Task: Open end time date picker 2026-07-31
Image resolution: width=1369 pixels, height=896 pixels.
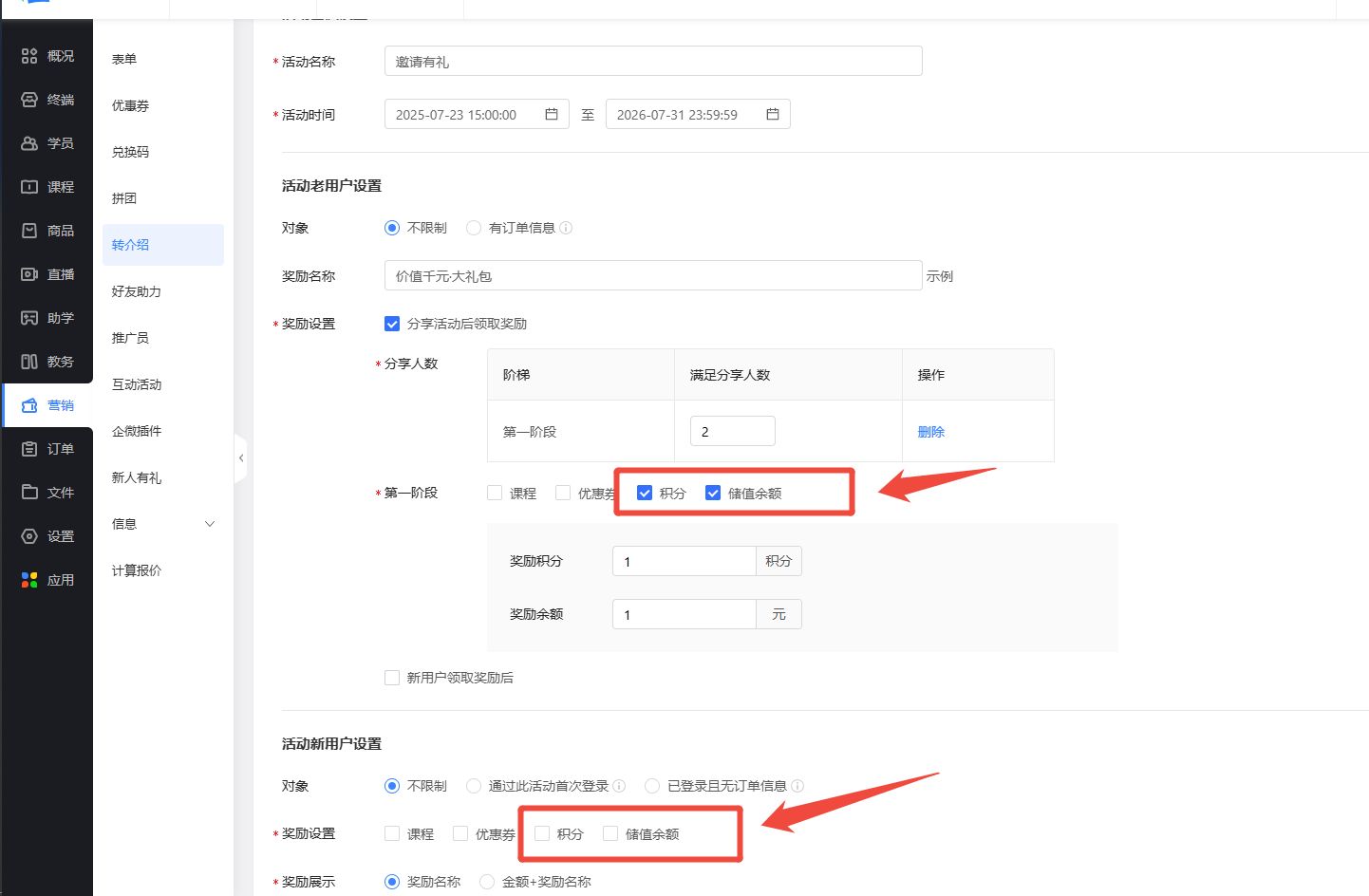Action: pyautogui.click(x=697, y=114)
